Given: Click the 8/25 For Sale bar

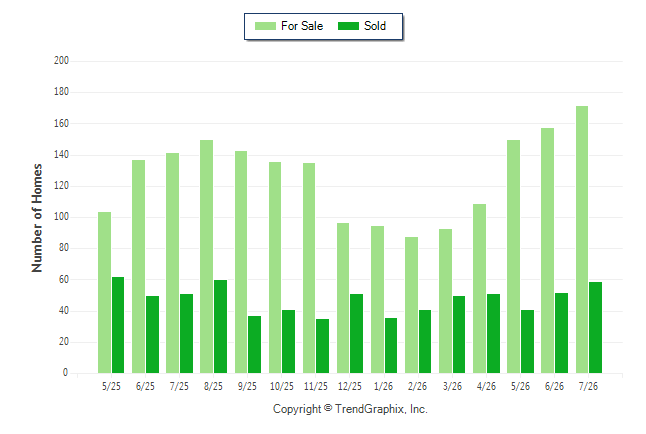Looking at the screenshot, I should point(206,256).
